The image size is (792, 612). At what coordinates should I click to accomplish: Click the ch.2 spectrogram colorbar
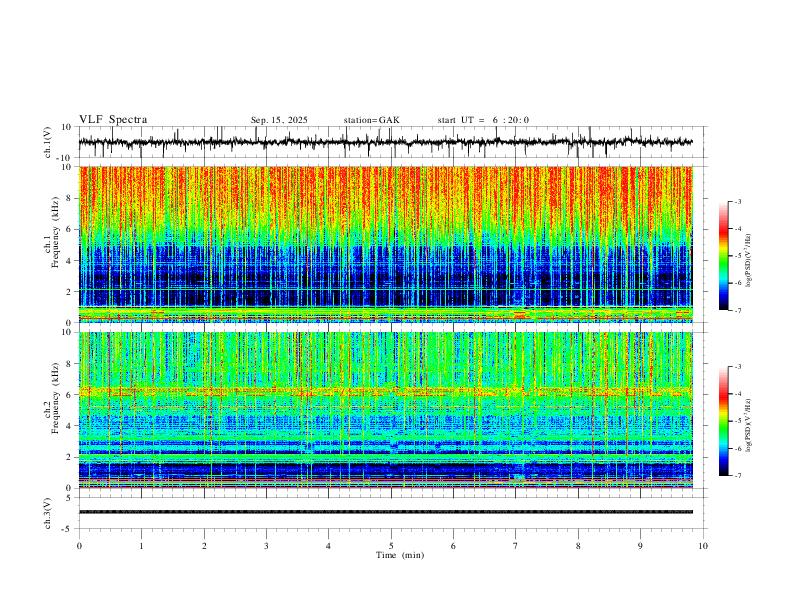click(723, 421)
